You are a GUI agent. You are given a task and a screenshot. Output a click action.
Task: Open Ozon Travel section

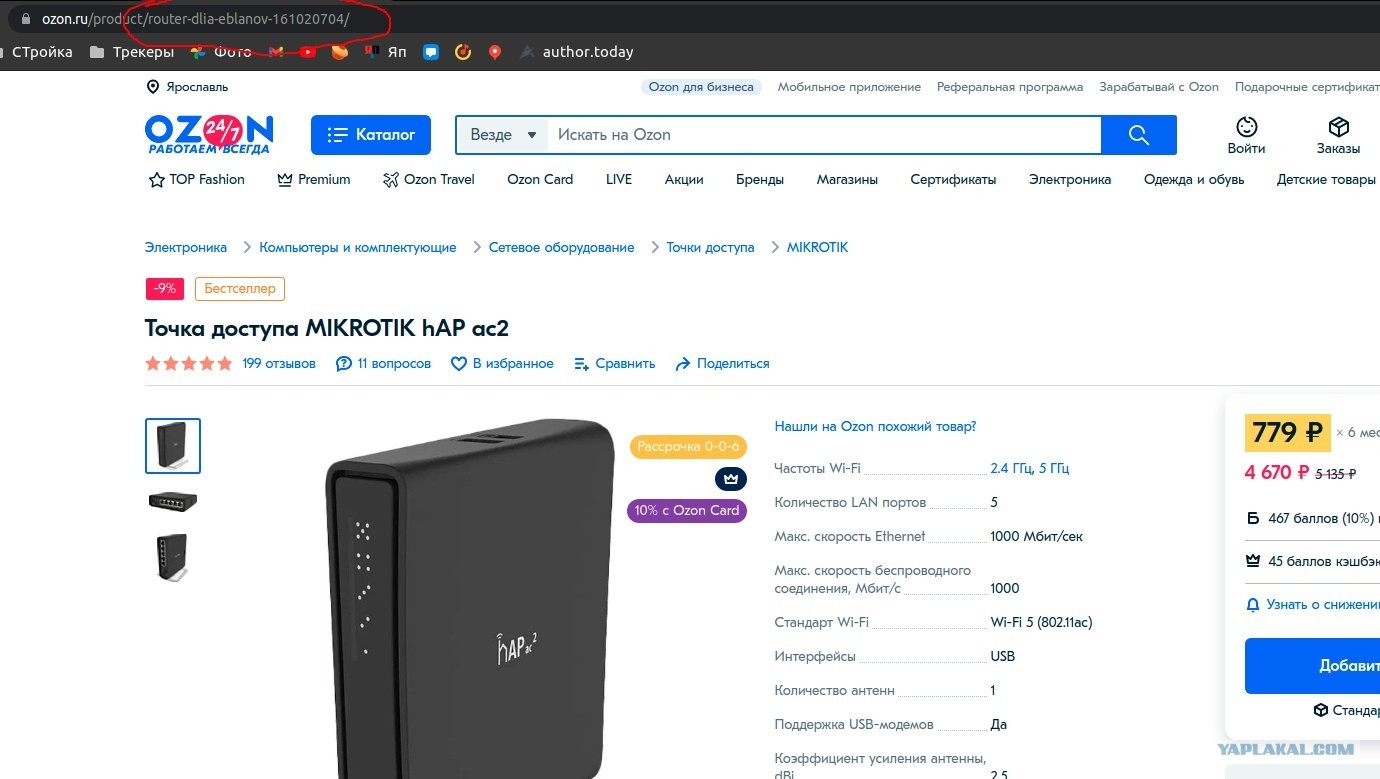(428, 180)
